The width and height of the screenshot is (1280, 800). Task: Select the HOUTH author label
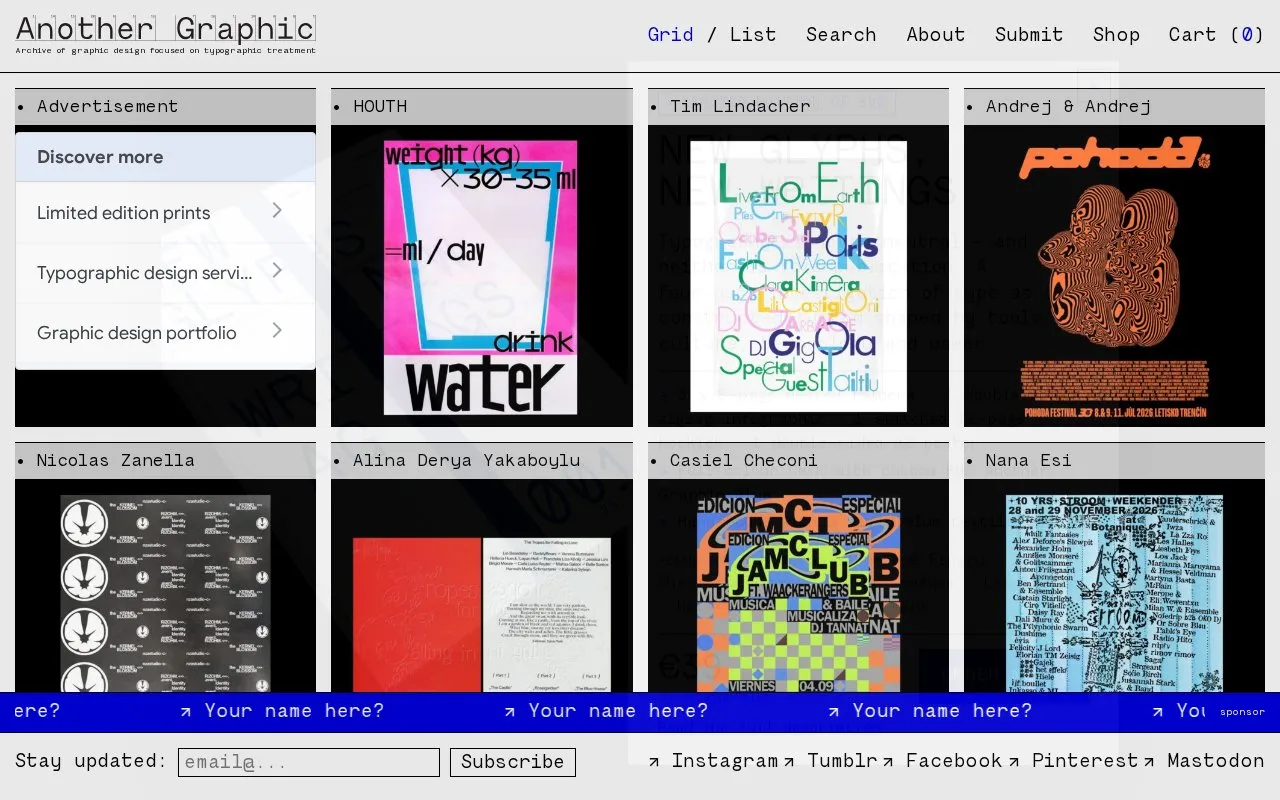[x=380, y=106]
